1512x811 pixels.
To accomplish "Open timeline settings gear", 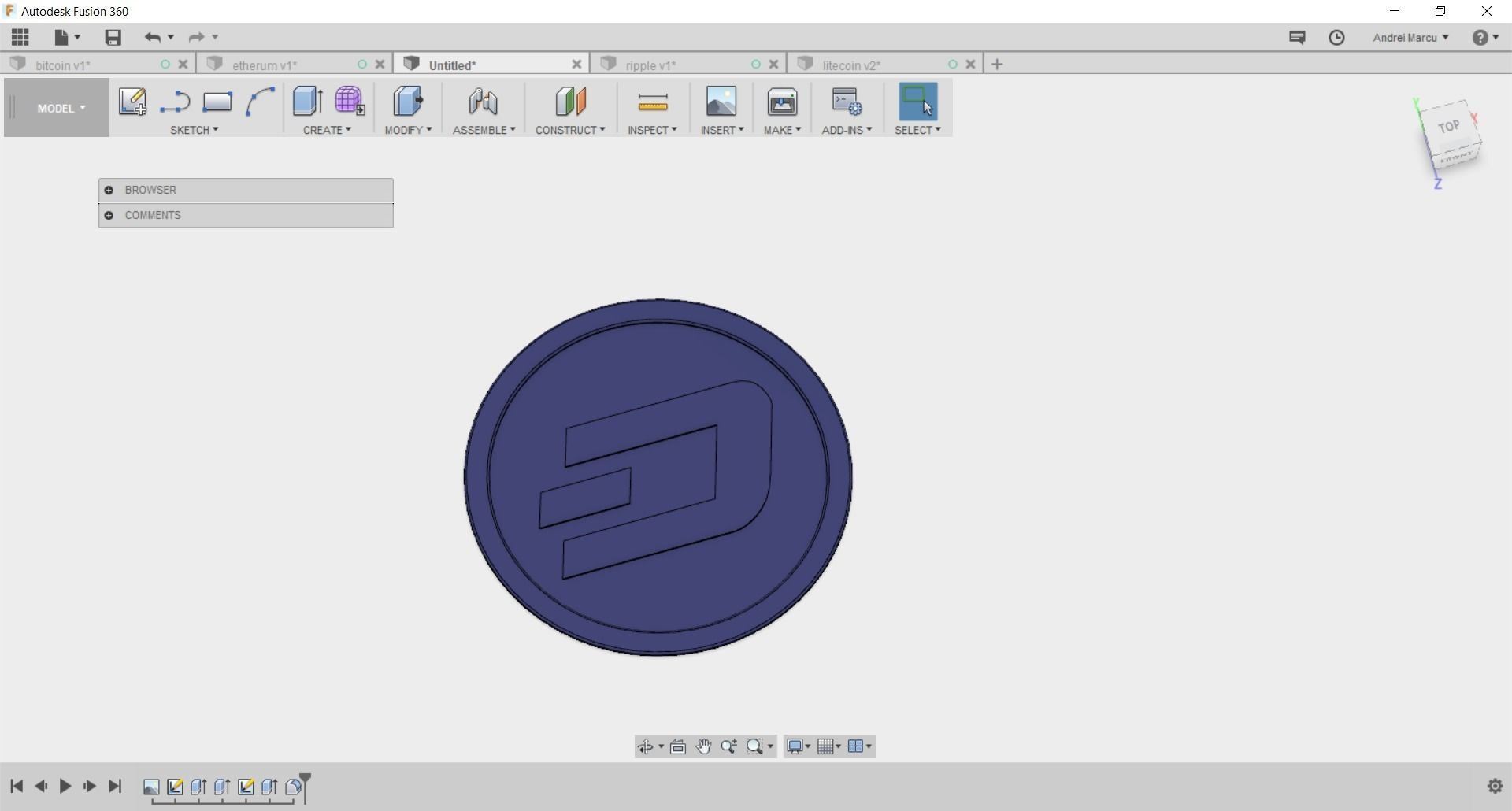I will pos(1495,786).
